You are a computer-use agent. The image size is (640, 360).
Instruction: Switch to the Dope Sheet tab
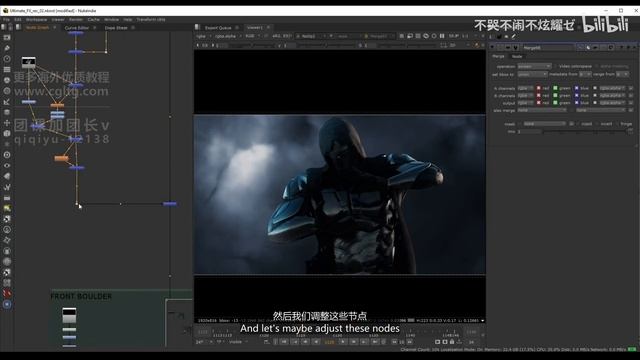coord(116,28)
